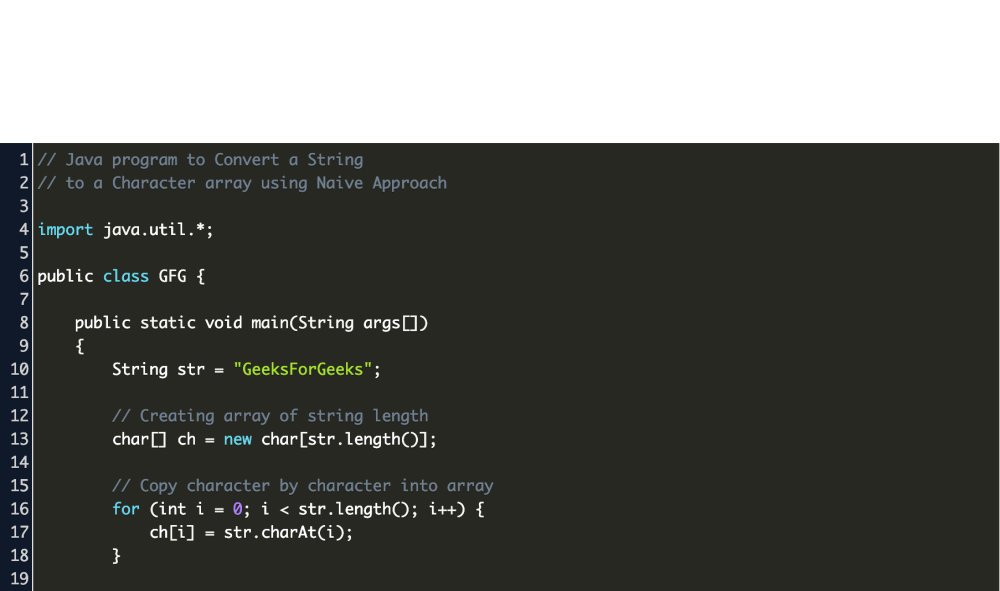Click the new keyword on line 13

(x=238, y=439)
